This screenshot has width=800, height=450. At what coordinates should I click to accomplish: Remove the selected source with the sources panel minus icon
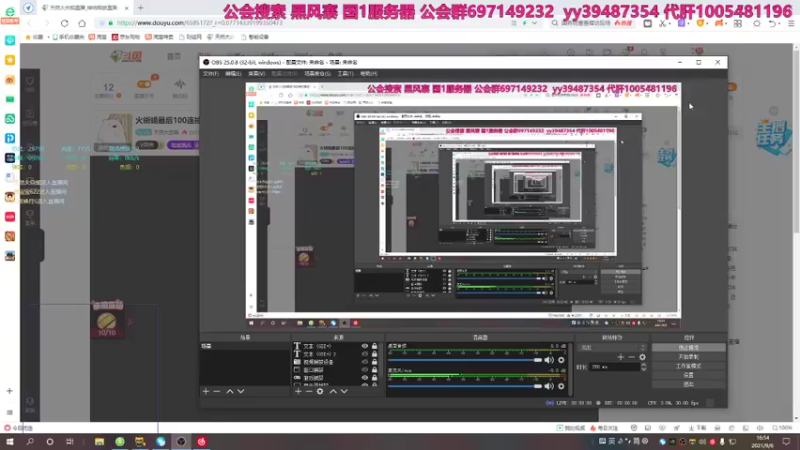point(309,391)
